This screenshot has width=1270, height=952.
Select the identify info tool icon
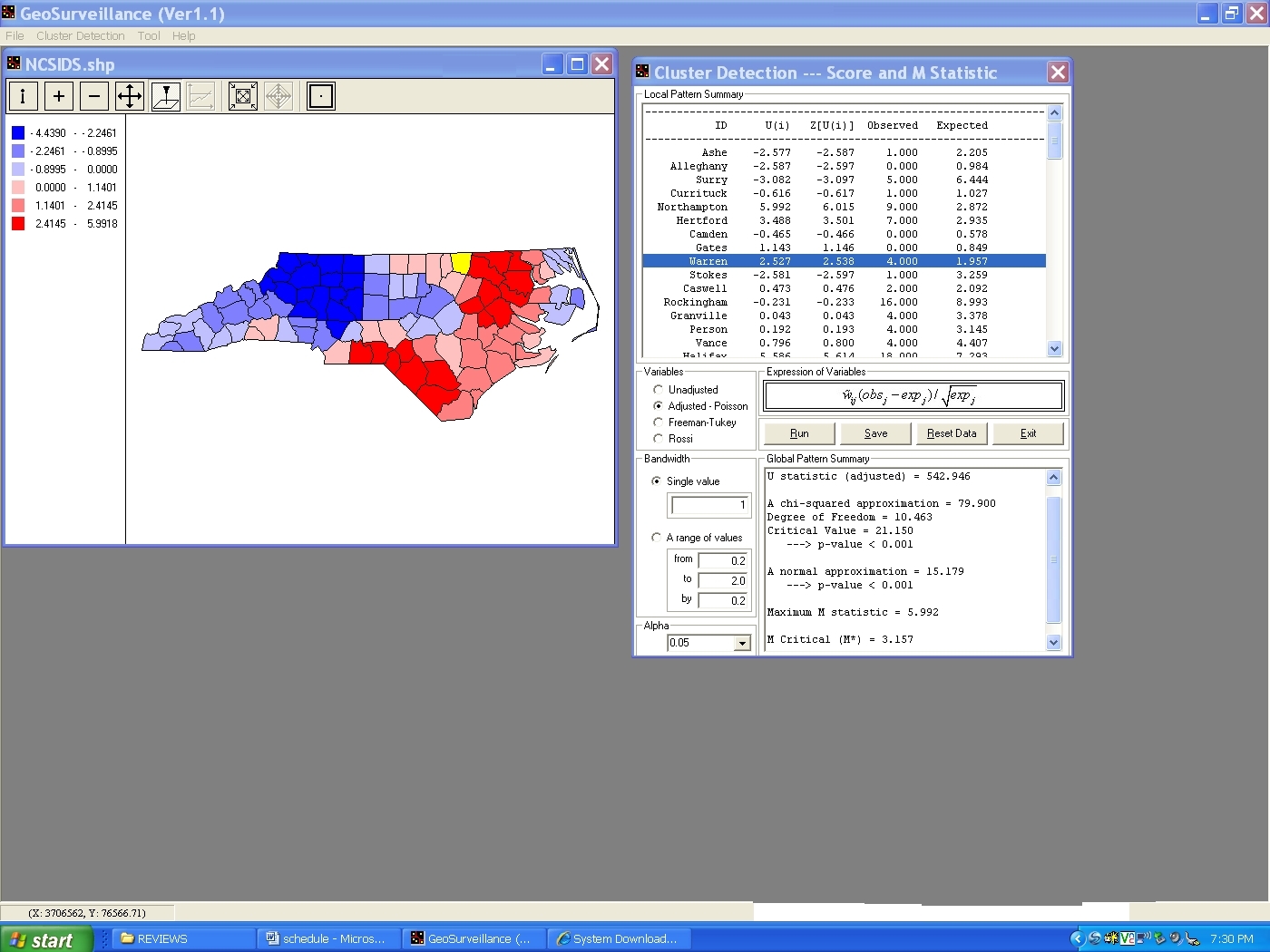(23, 96)
